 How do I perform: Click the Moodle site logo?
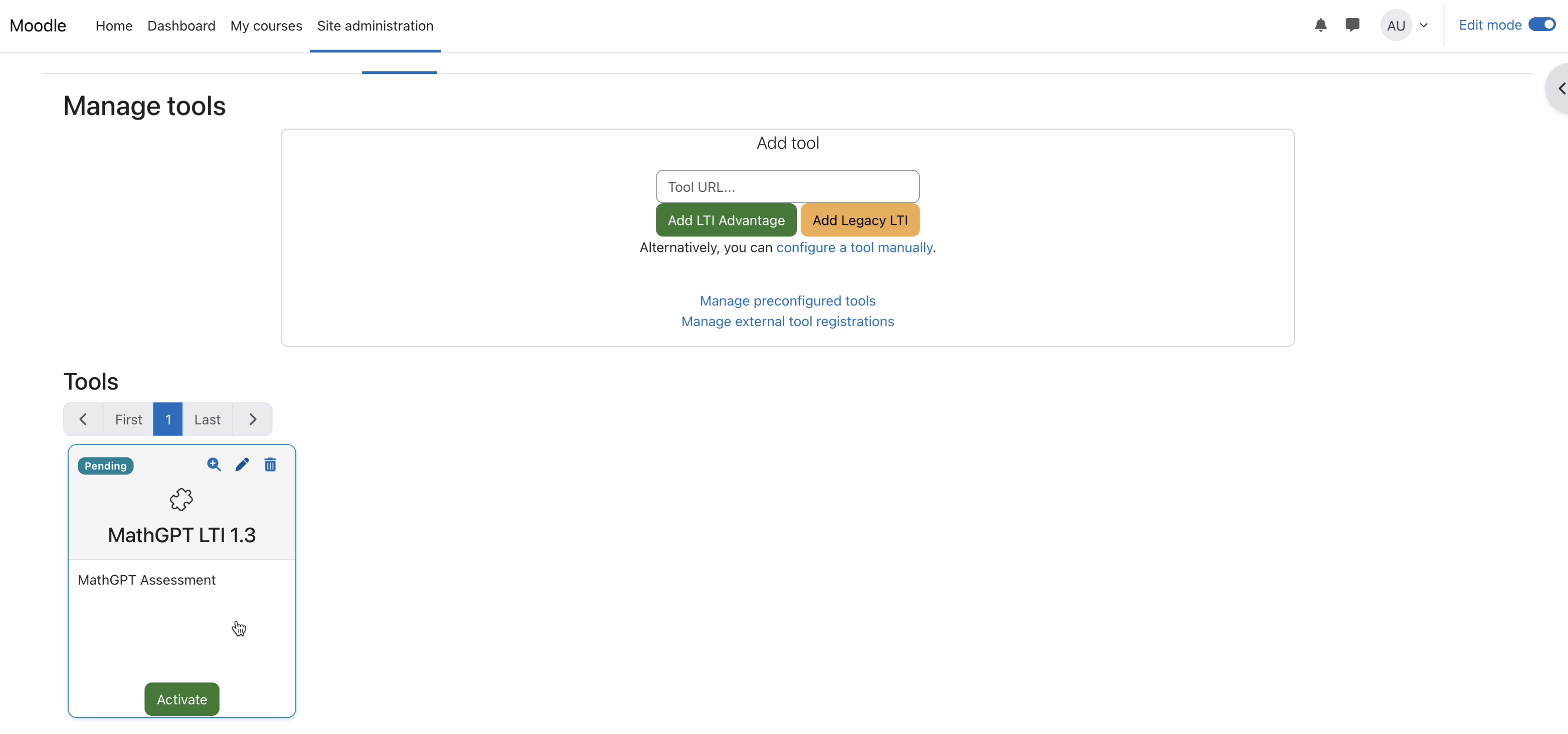pos(38,26)
